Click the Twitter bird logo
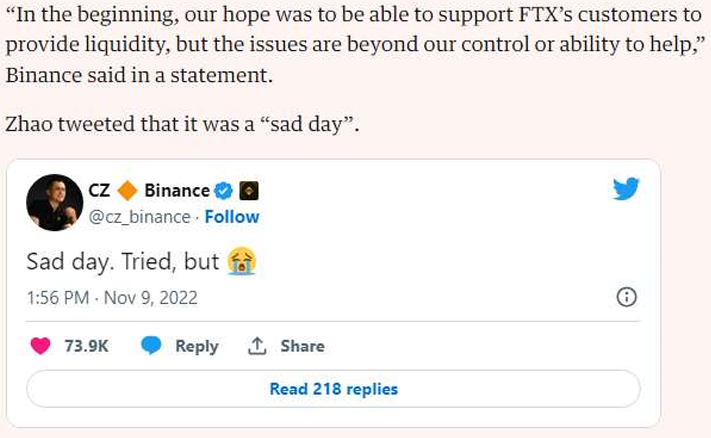This screenshot has height=438, width=711. pos(626,188)
